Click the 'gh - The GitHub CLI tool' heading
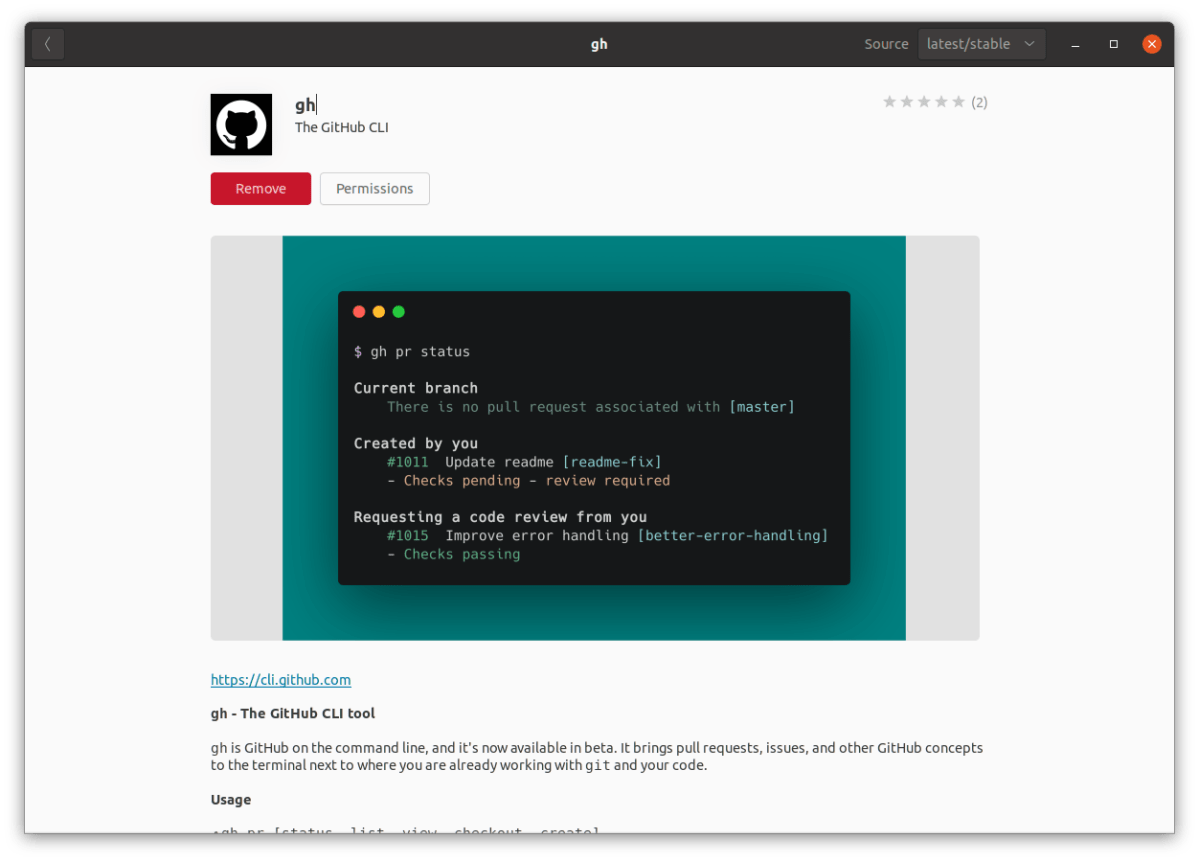This screenshot has width=1199, height=861. 293,713
